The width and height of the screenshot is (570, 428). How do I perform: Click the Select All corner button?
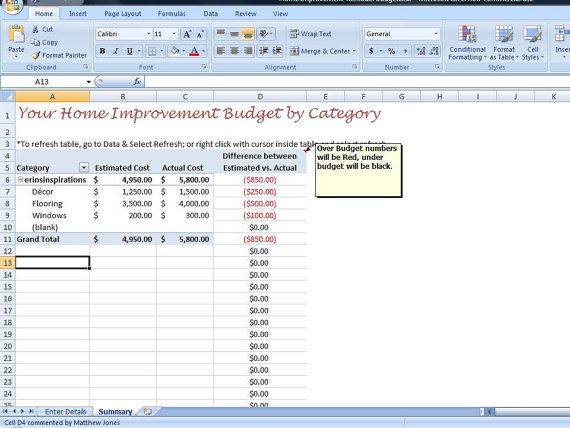pyautogui.click(x=8, y=96)
